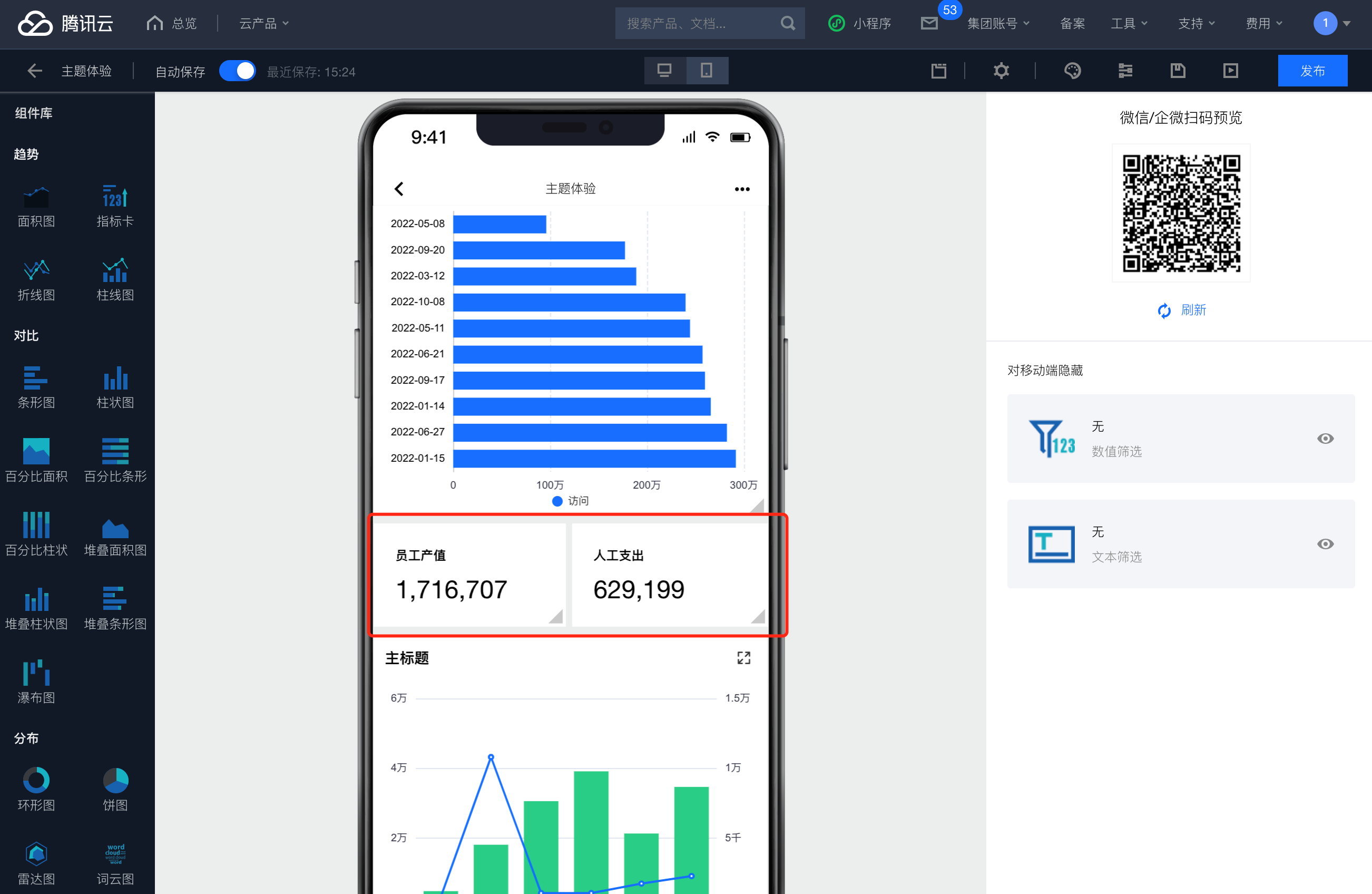The width and height of the screenshot is (1372, 894).
Task: Click the blue 发布 publish button
Action: pos(1312,71)
